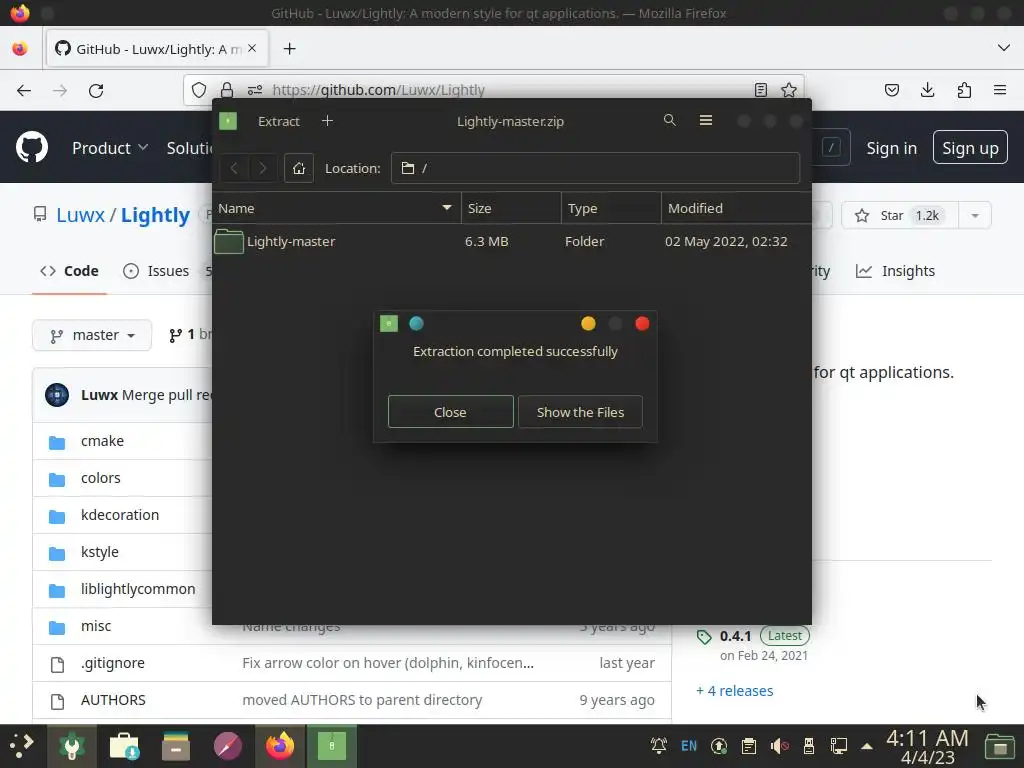Close the GitHub Lightly tab
The height and width of the screenshot is (768, 1024).
pos(252,48)
